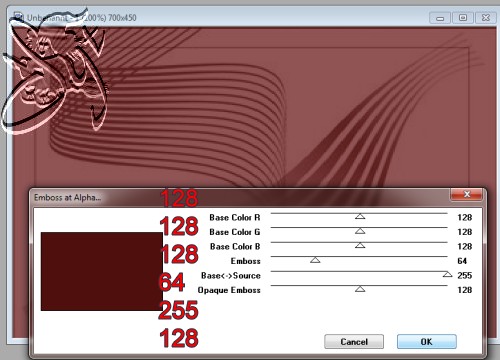
Task: Move the Base<->Source slider handle
Action: click(447, 274)
